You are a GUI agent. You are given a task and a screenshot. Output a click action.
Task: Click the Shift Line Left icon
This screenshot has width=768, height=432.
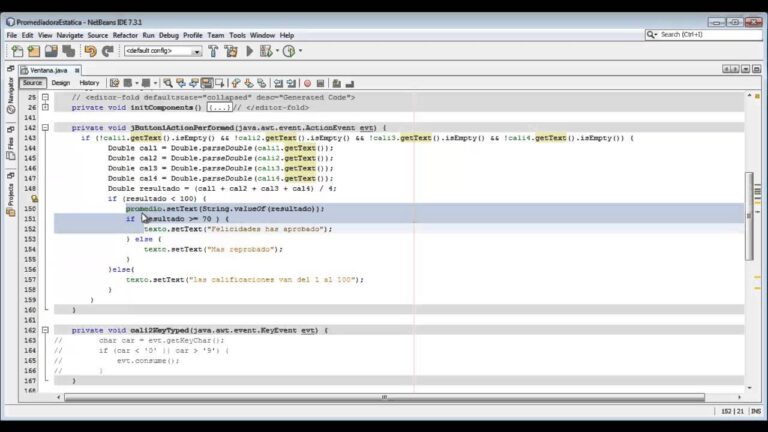click(278, 83)
